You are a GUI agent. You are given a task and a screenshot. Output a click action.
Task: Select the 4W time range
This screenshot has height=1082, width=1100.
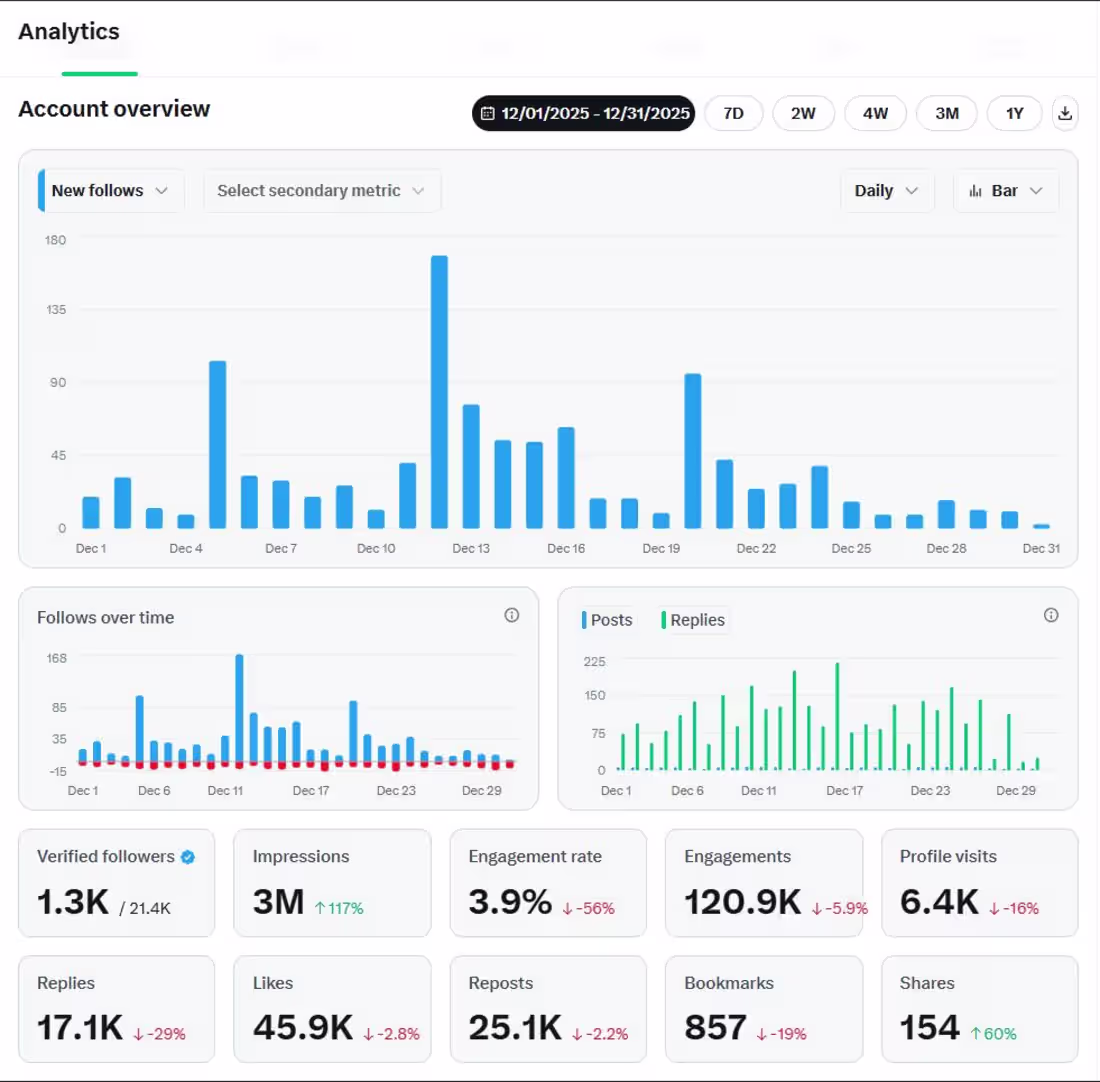pos(876,113)
